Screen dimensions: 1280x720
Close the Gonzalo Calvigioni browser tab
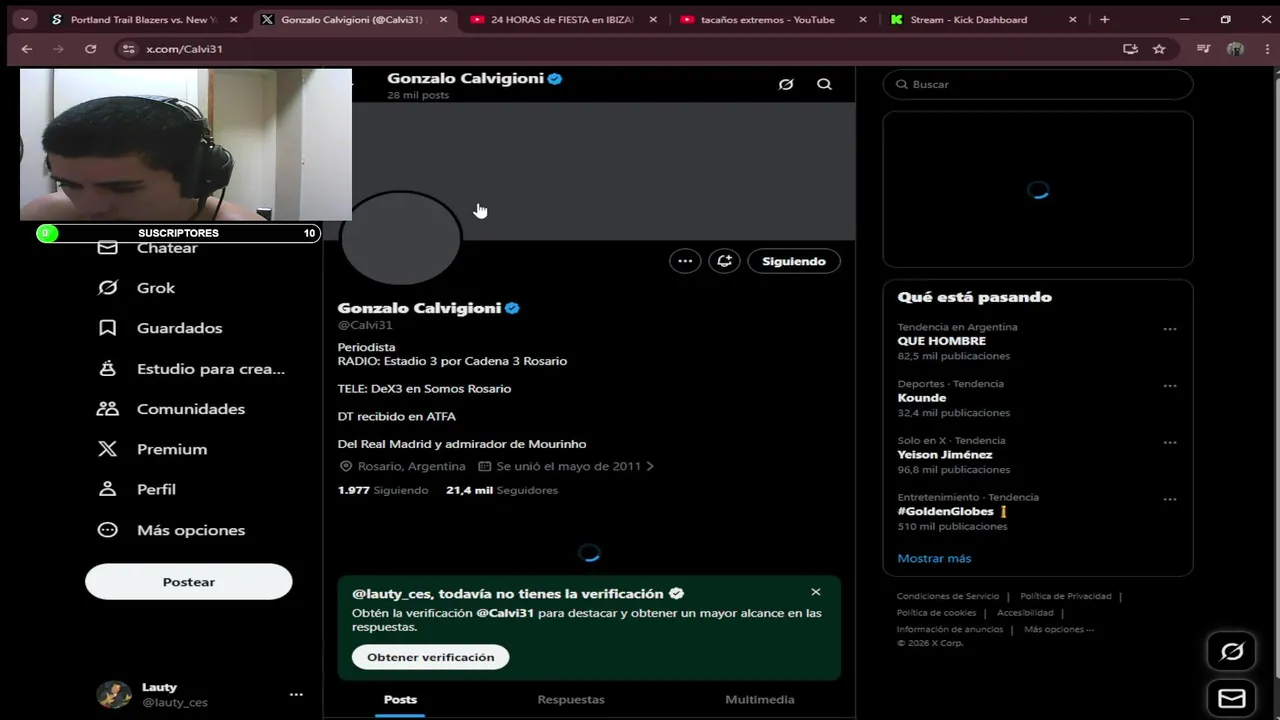coord(443,19)
